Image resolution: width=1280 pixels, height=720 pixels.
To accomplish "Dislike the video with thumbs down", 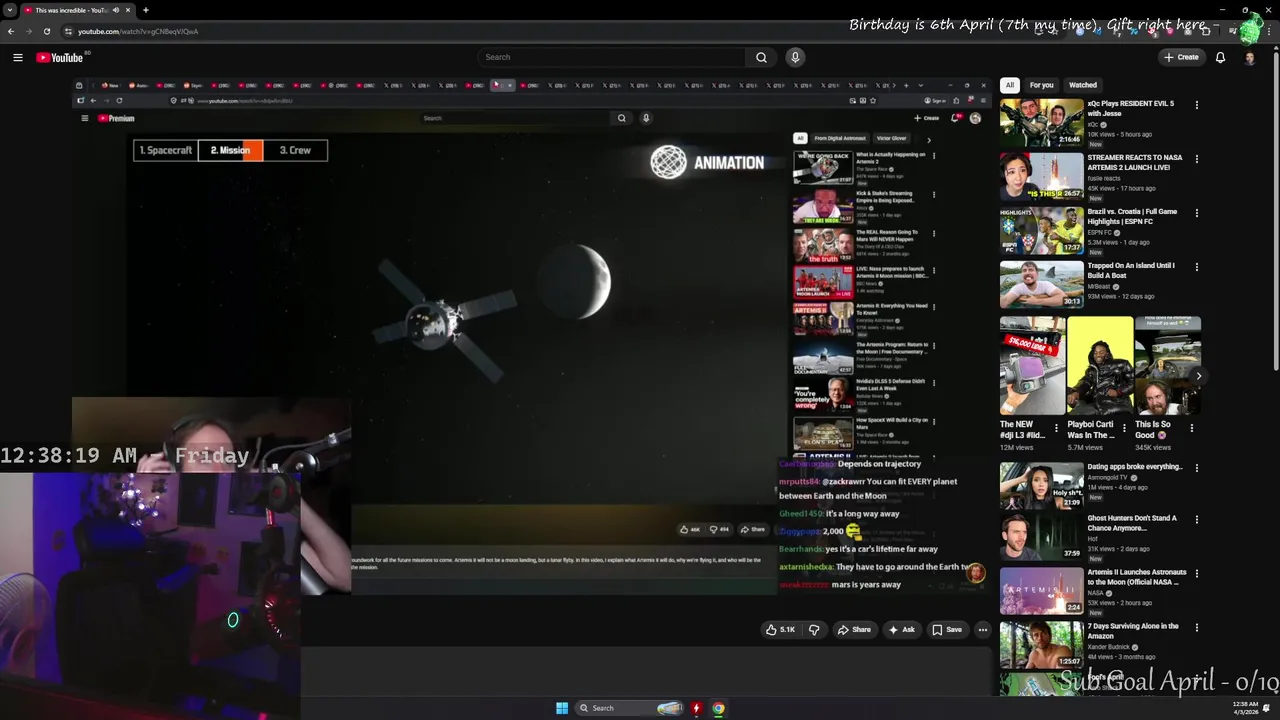I will point(814,630).
